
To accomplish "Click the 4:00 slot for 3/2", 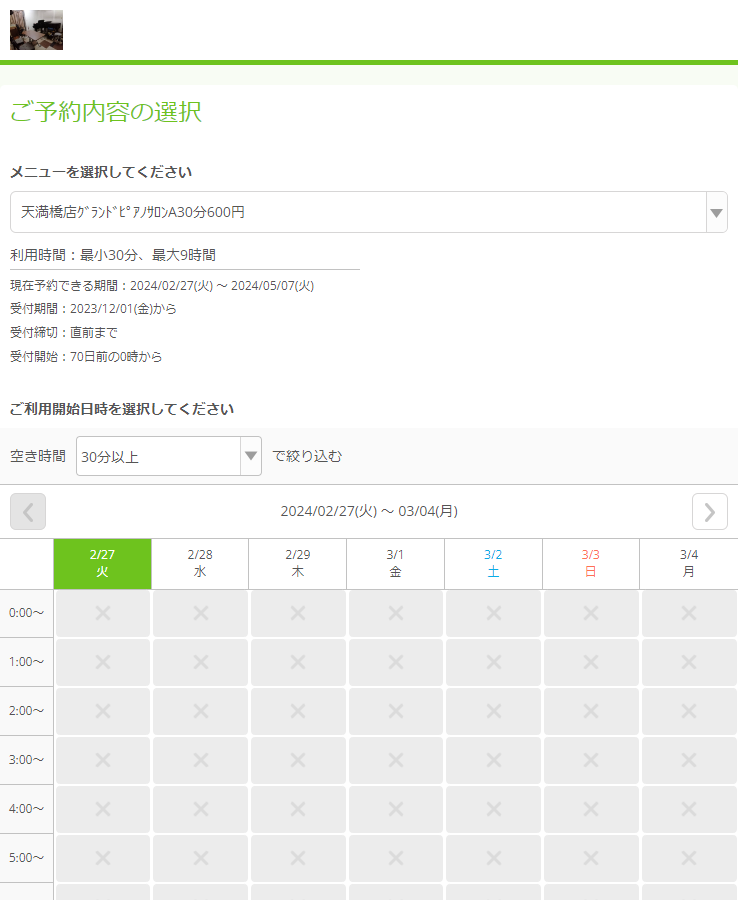I will tap(493, 809).
